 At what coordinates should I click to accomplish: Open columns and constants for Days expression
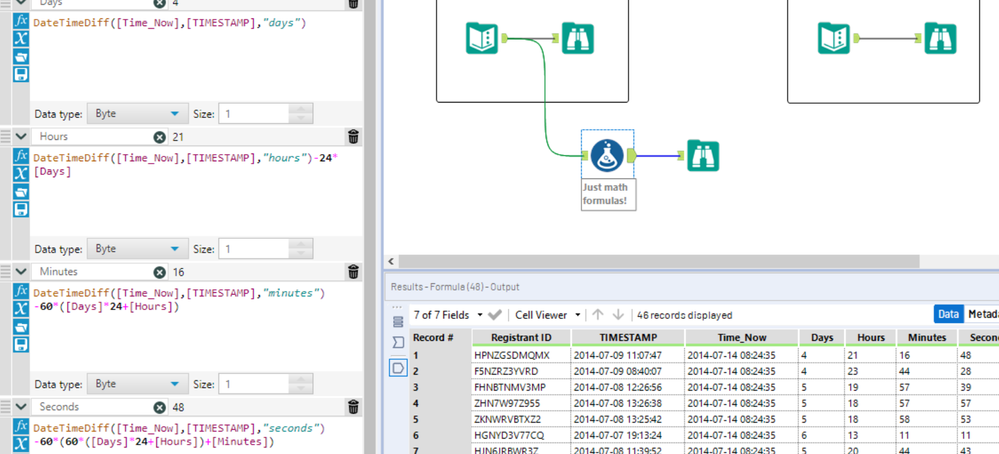click(21, 38)
